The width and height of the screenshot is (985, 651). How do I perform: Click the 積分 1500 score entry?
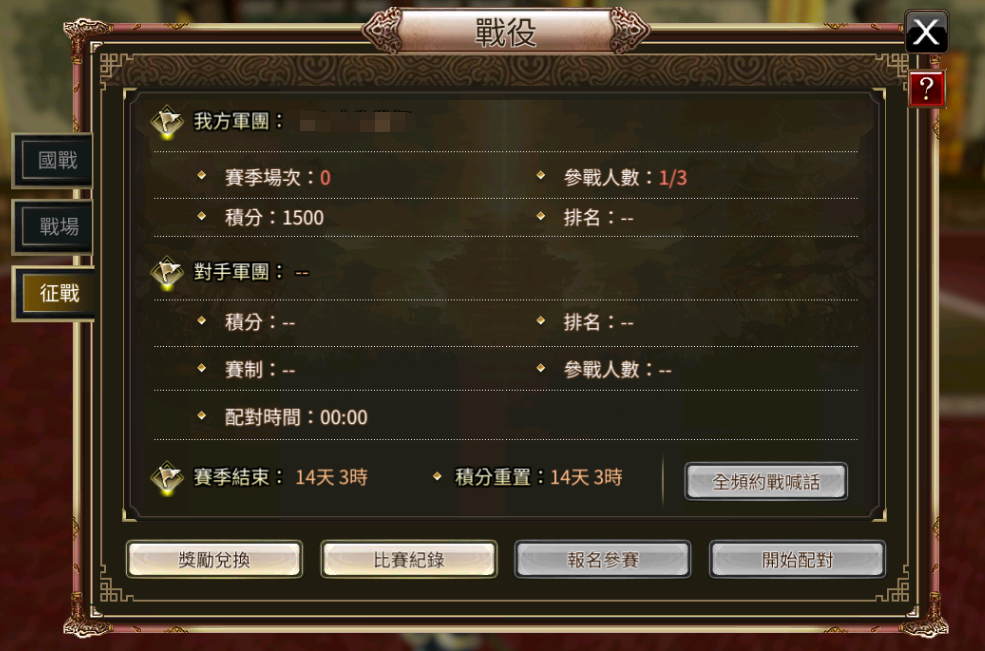(274, 217)
